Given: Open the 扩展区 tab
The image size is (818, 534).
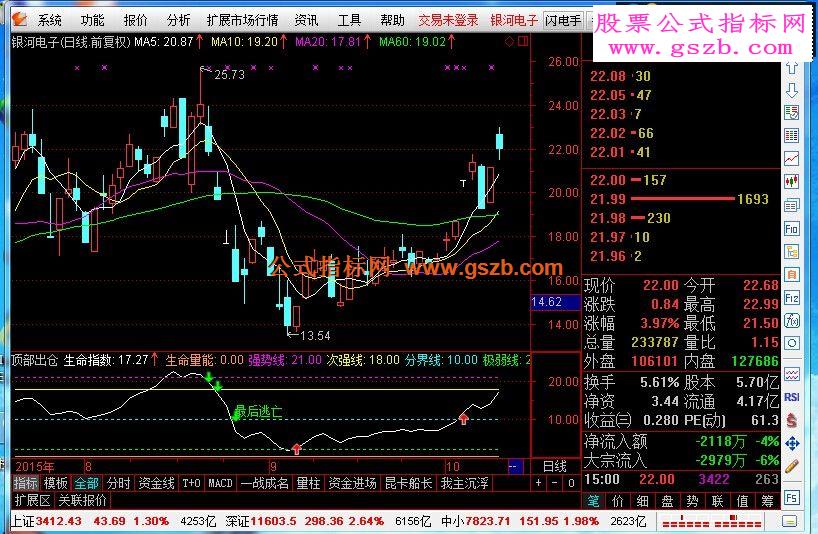Looking at the screenshot, I should coord(32,501).
